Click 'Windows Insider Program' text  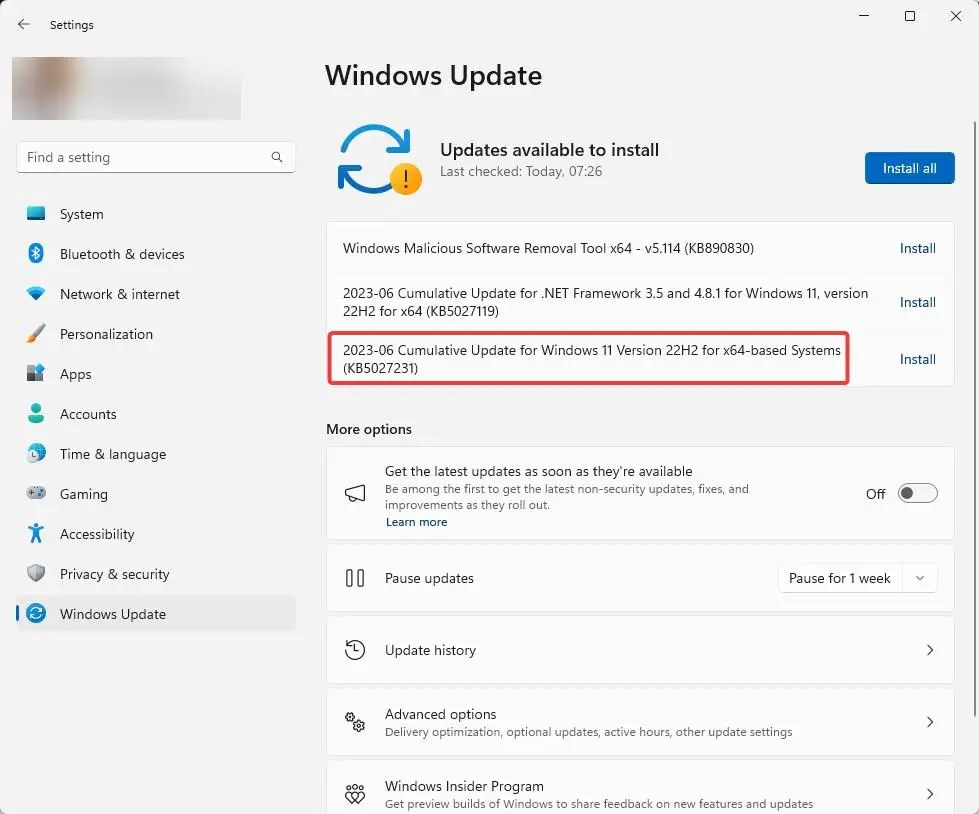tap(464, 786)
